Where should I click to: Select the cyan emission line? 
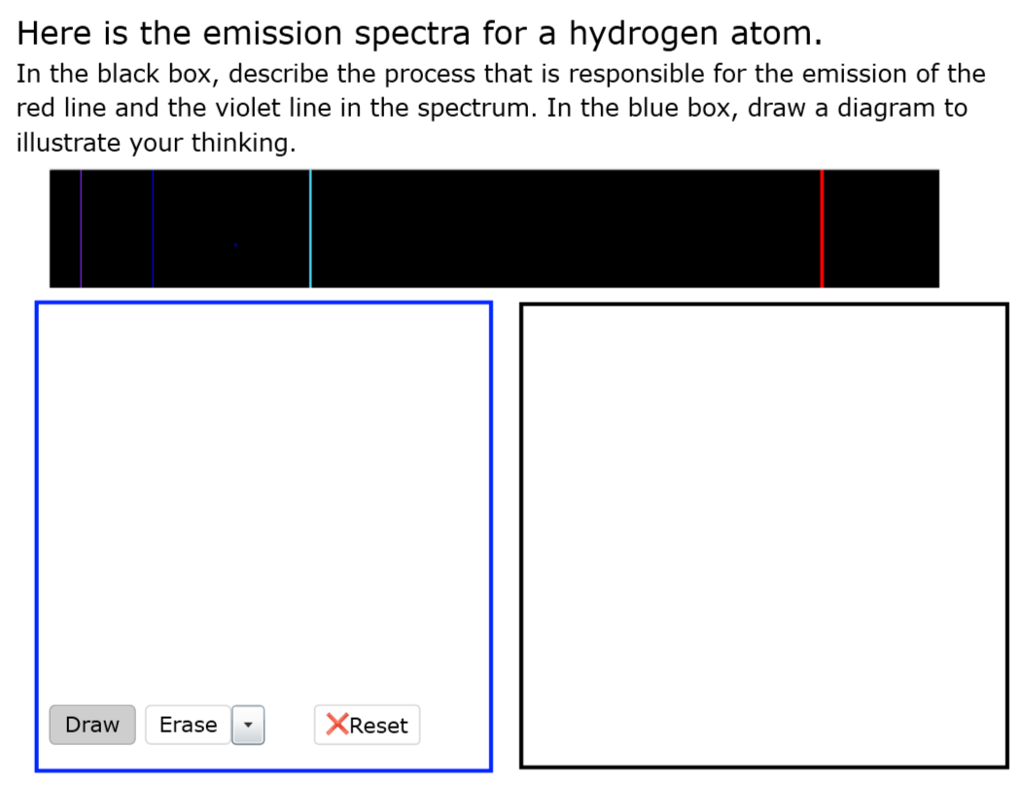pyautogui.click(x=310, y=228)
